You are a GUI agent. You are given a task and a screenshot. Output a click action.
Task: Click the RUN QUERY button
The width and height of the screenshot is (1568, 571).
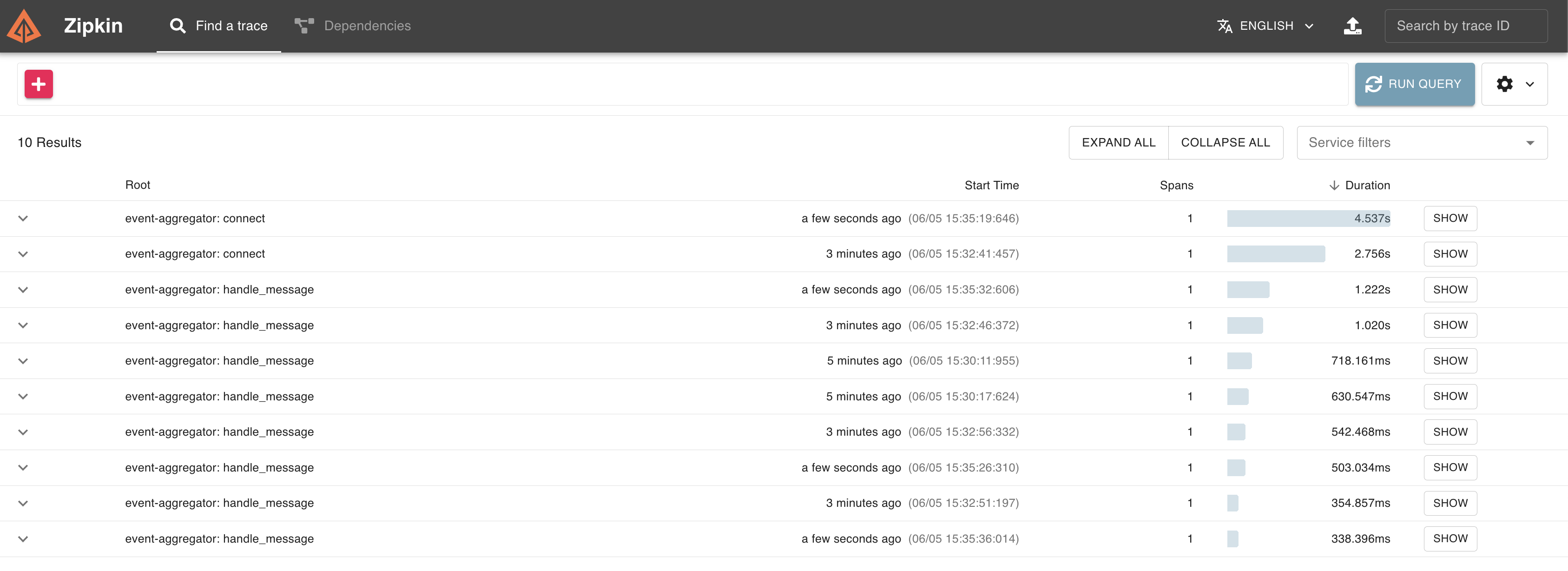tap(1415, 84)
